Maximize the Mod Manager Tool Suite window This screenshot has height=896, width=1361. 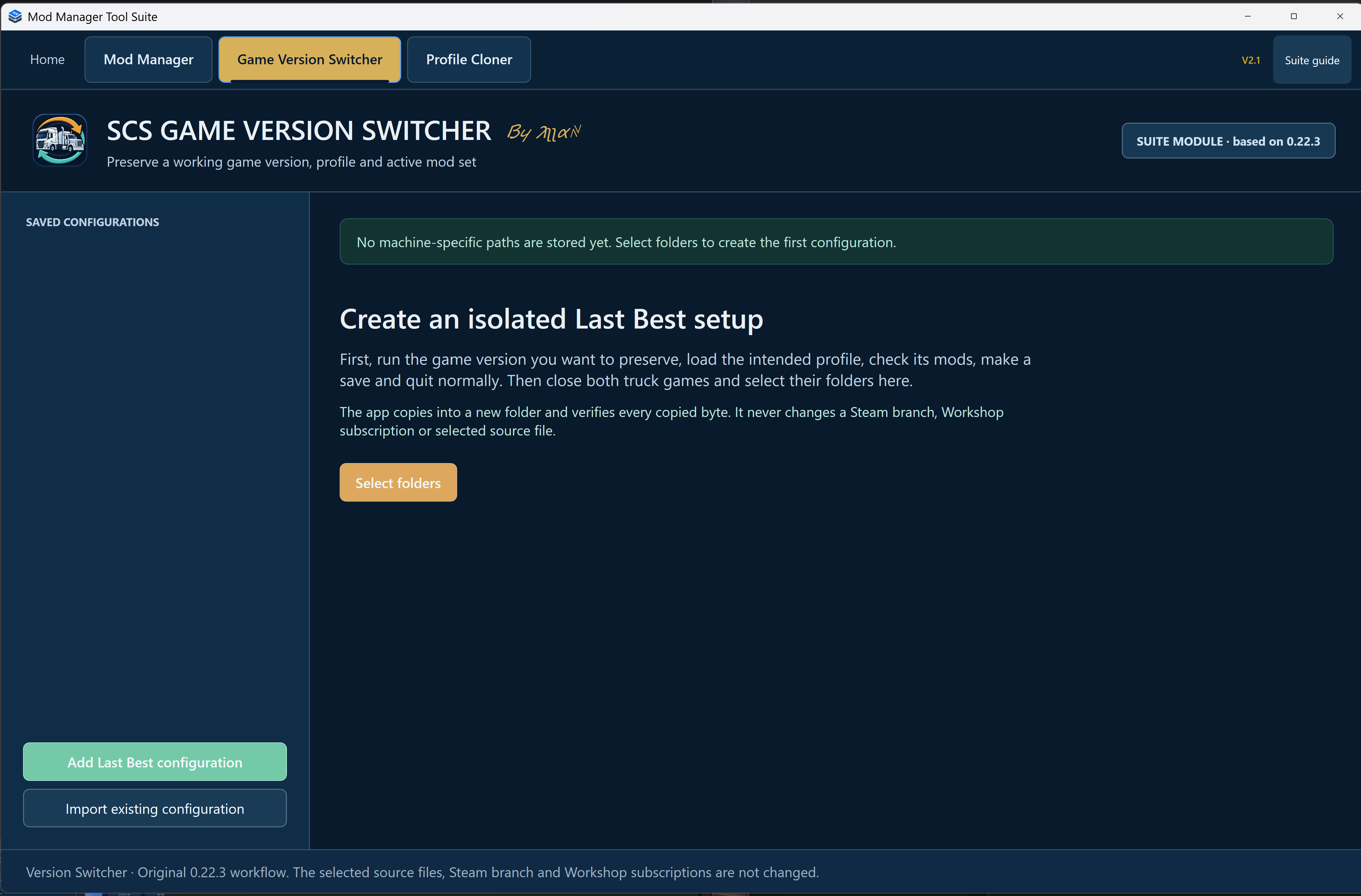(1294, 16)
